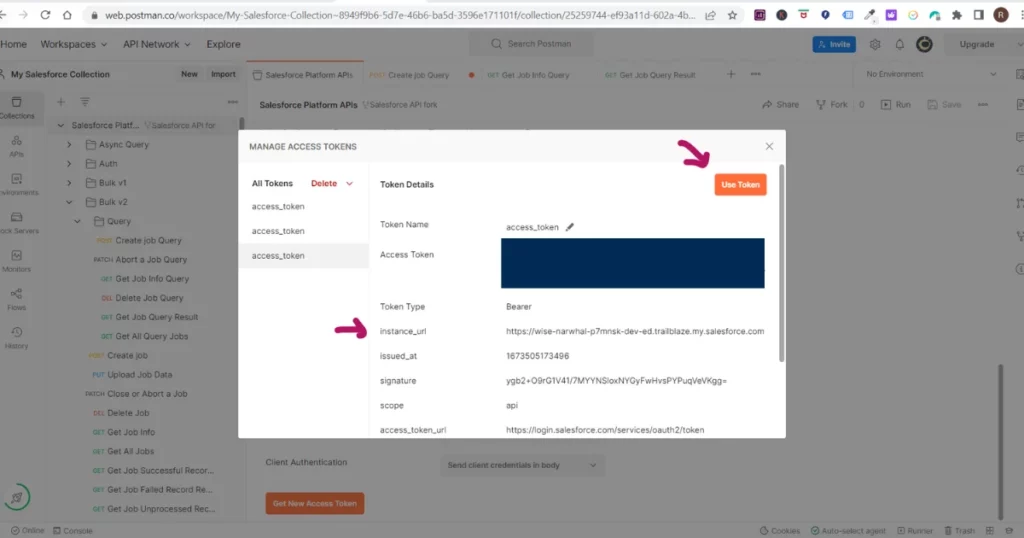Click the filter icon in collections sidebar
Viewport: 1024px width, 538px height.
click(x=85, y=102)
